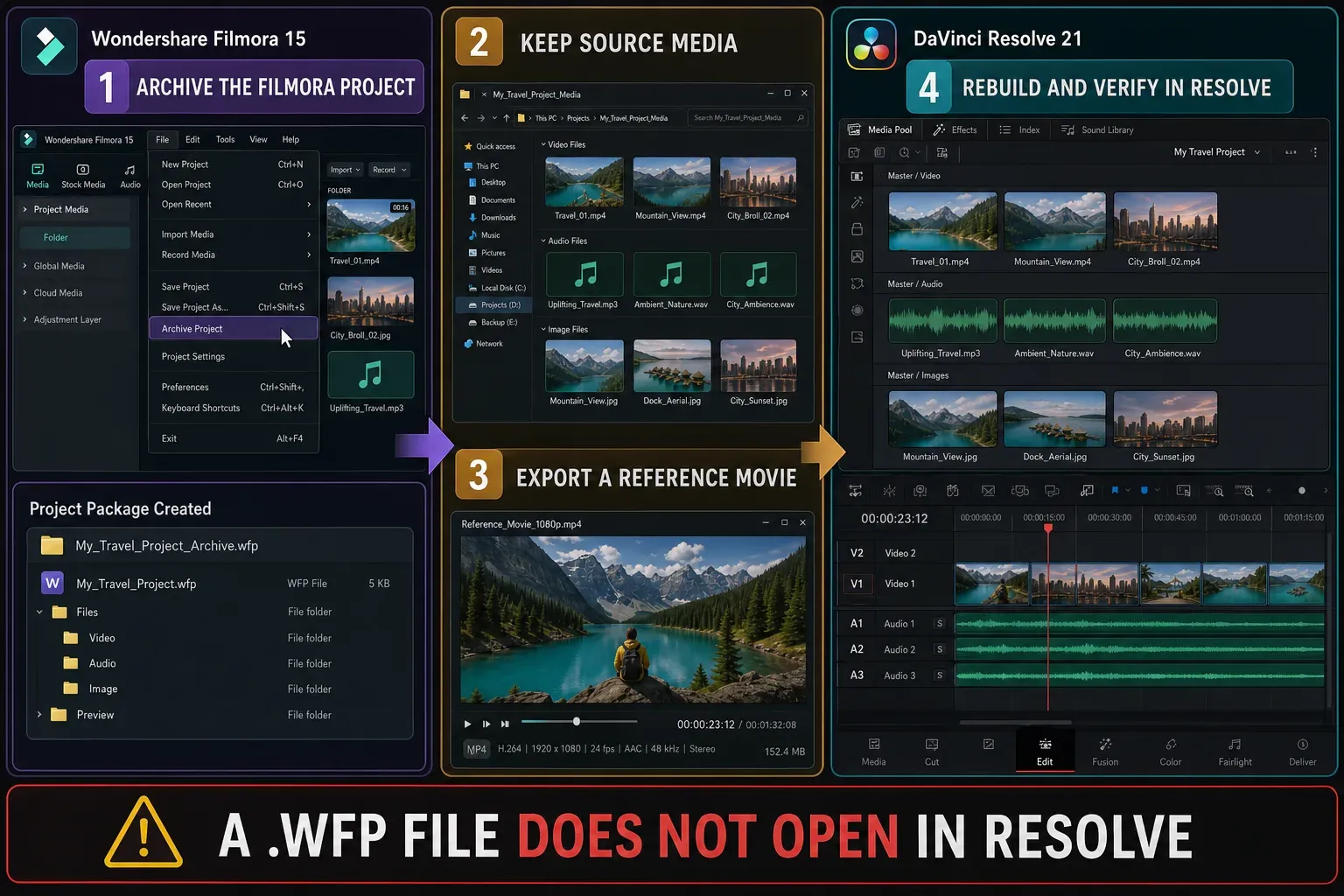Open the Record dropdown in Filmora
The height and width of the screenshot is (896, 1344).
tap(388, 170)
